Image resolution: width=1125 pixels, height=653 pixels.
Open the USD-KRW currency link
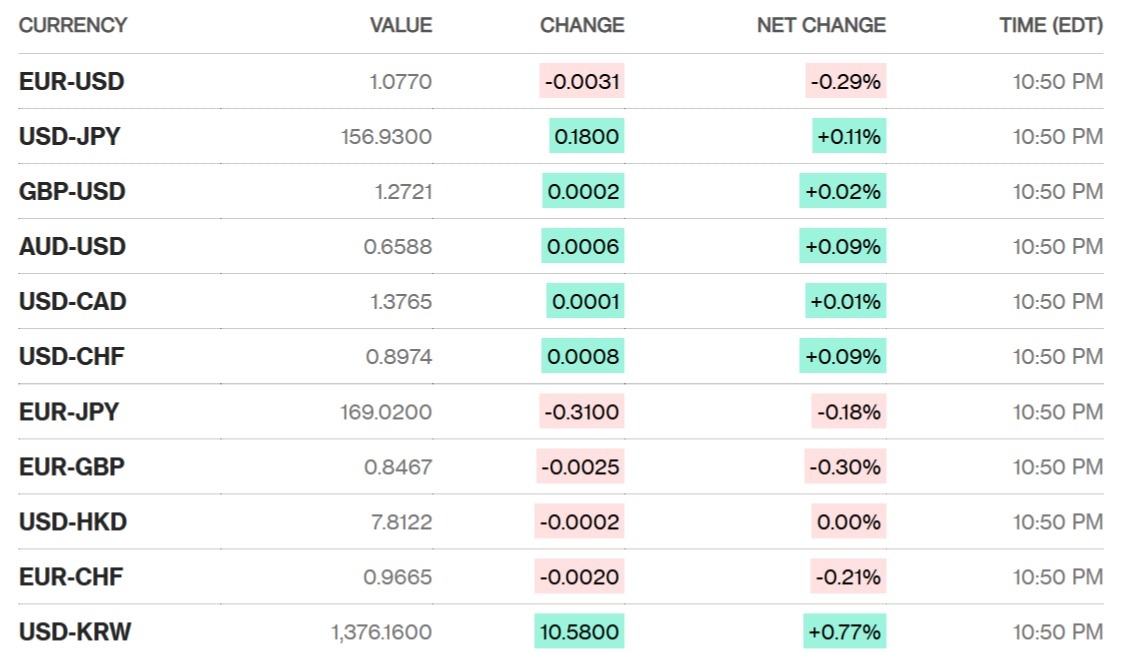coord(74,632)
